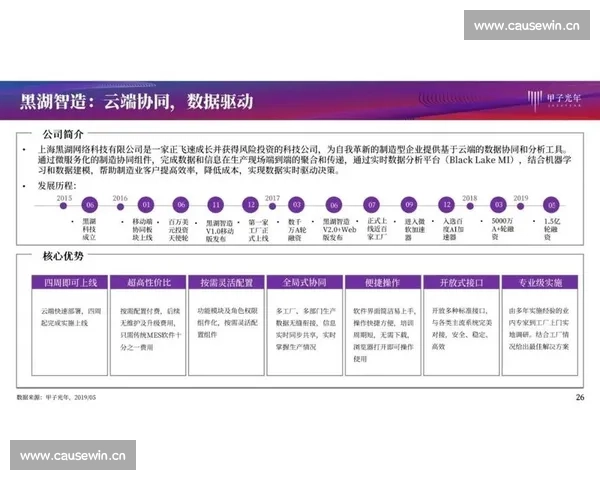600x480 pixels.
Task: Click the description 多工厂、多部门生产数据无缝衔接
Action: tap(306, 329)
